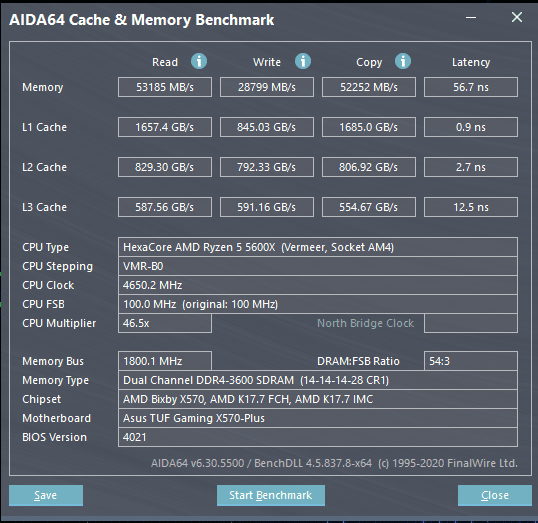The width and height of the screenshot is (538, 523).
Task: Click the Close button at bottom
Action: coord(495,495)
